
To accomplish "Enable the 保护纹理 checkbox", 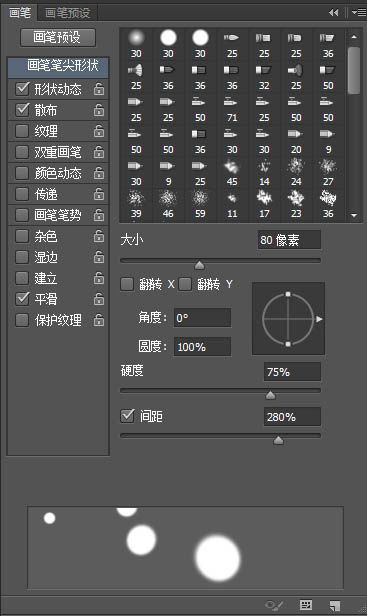I will click(22, 320).
